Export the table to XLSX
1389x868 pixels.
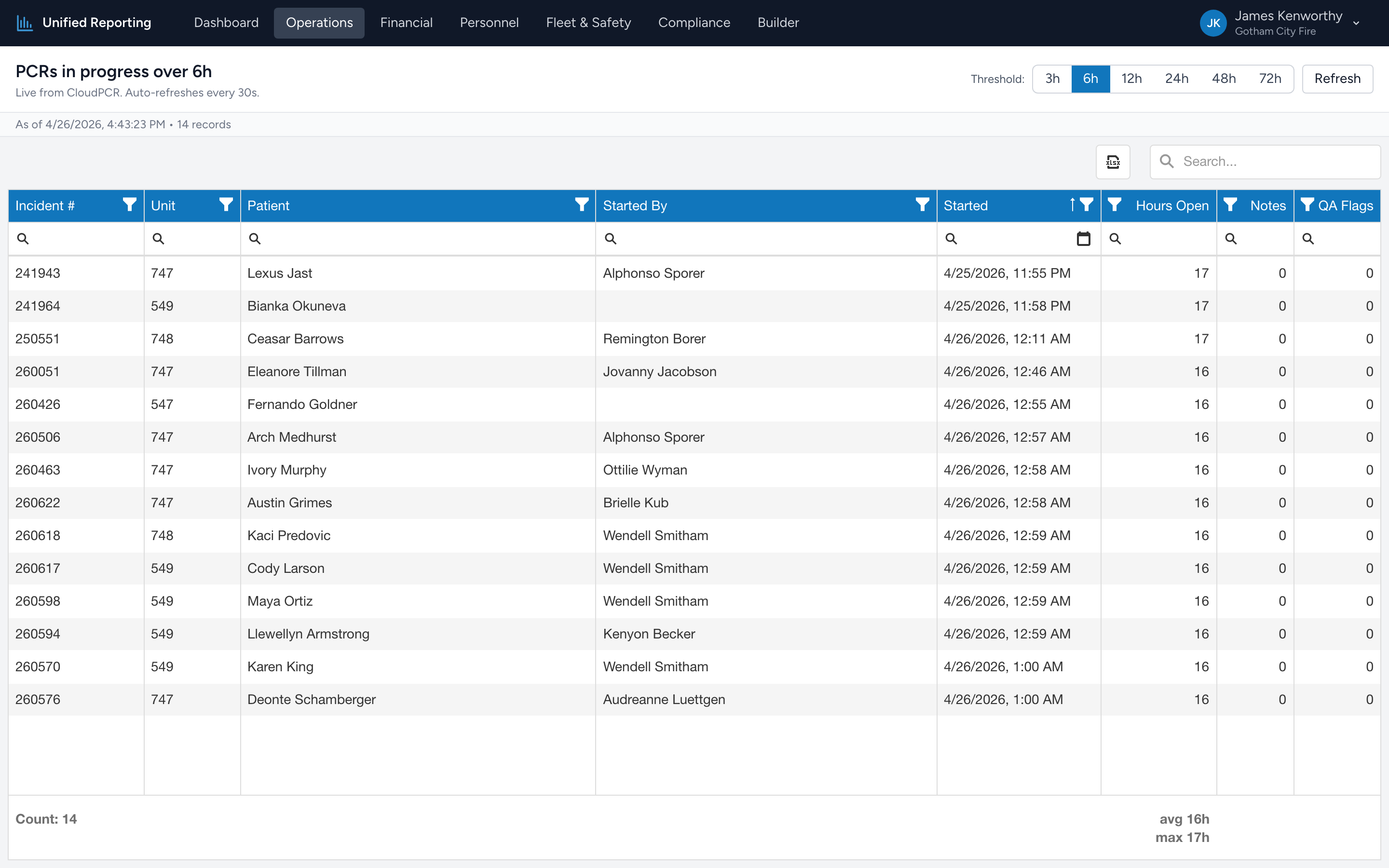(x=1113, y=162)
